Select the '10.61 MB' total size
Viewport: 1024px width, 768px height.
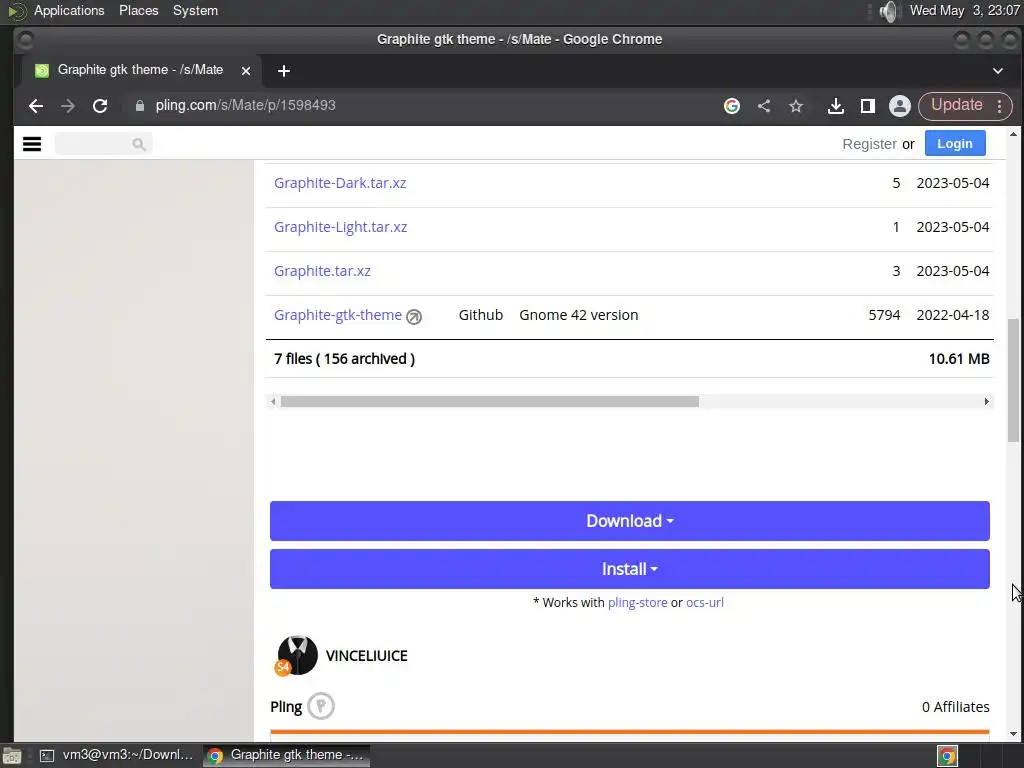point(959,359)
